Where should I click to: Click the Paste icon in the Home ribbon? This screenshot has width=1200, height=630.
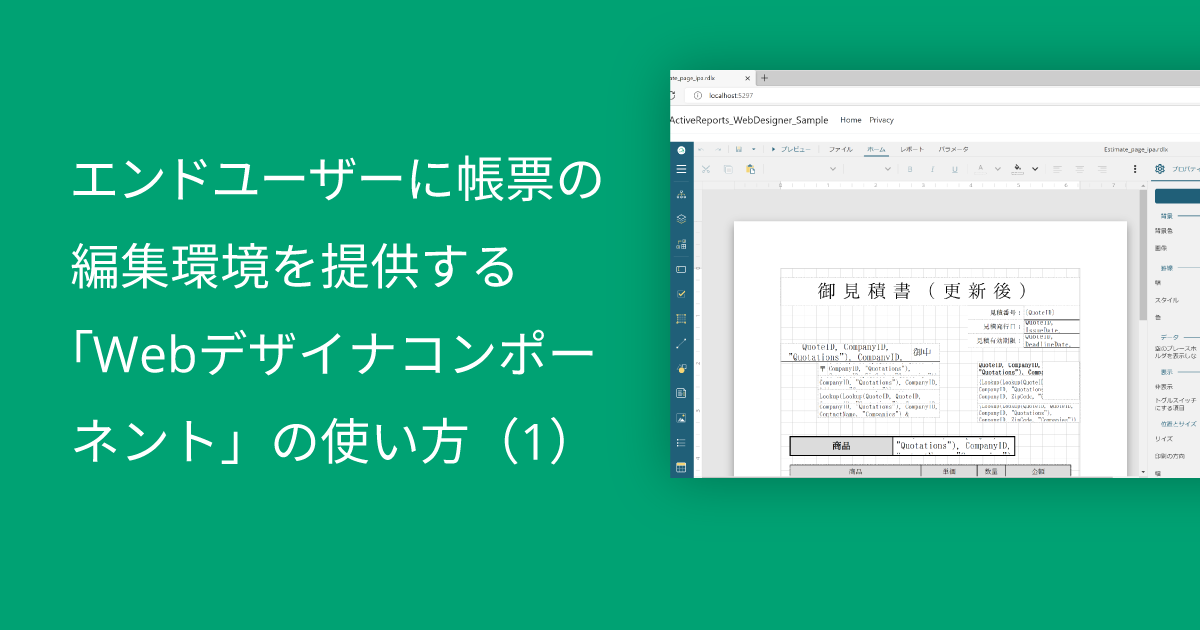(x=749, y=168)
